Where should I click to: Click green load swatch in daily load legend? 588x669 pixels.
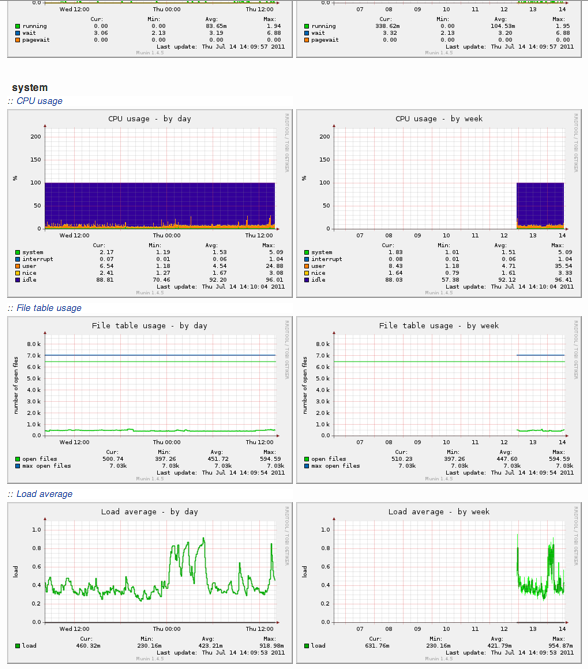(x=17, y=646)
